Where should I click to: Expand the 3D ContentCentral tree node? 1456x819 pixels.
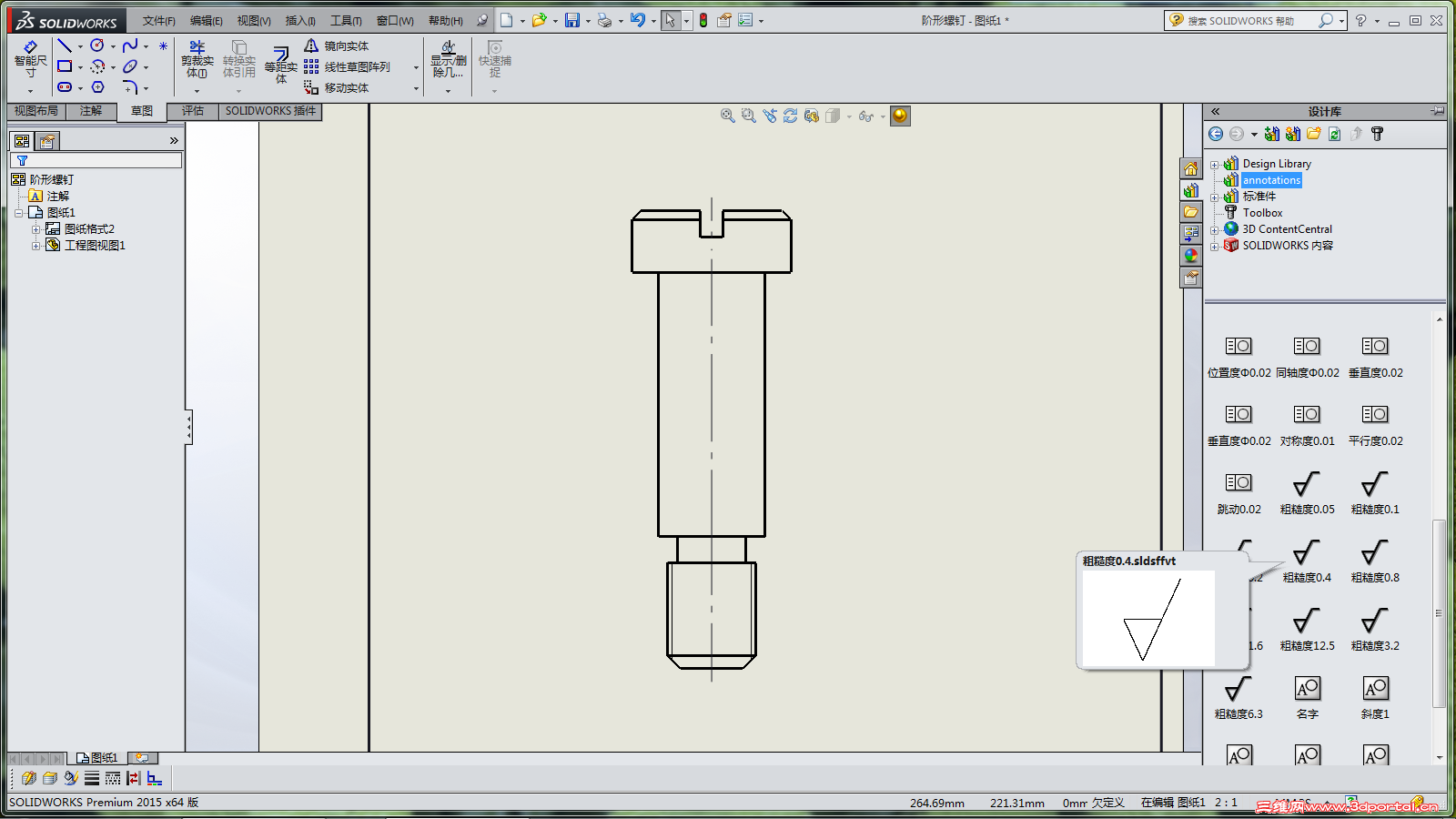(x=1214, y=230)
